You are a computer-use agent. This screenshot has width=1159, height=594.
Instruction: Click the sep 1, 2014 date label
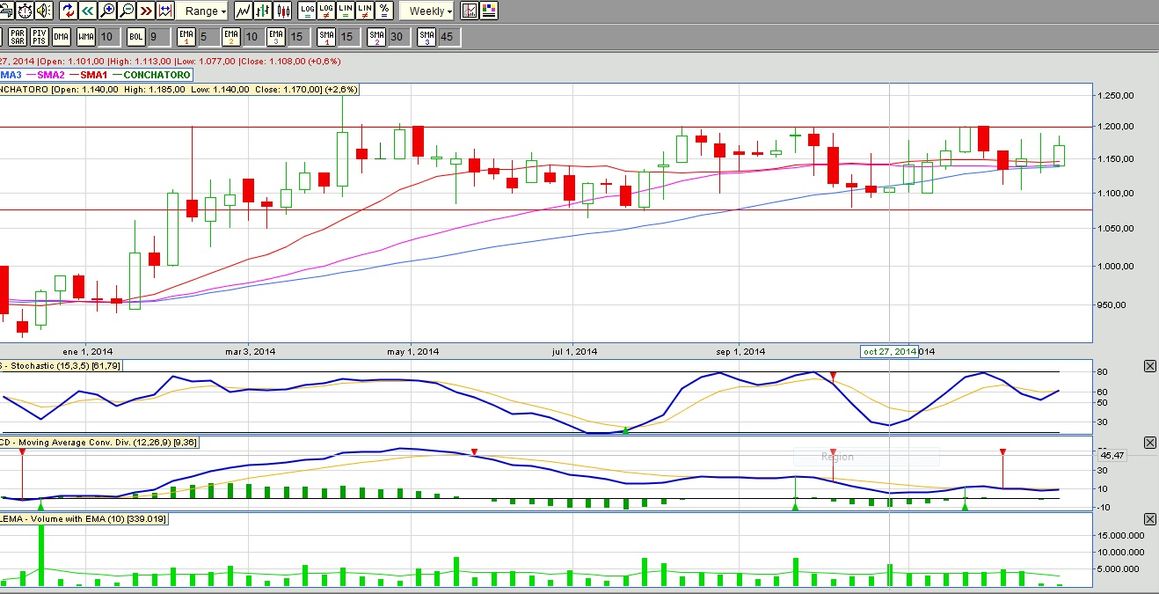tap(741, 352)
